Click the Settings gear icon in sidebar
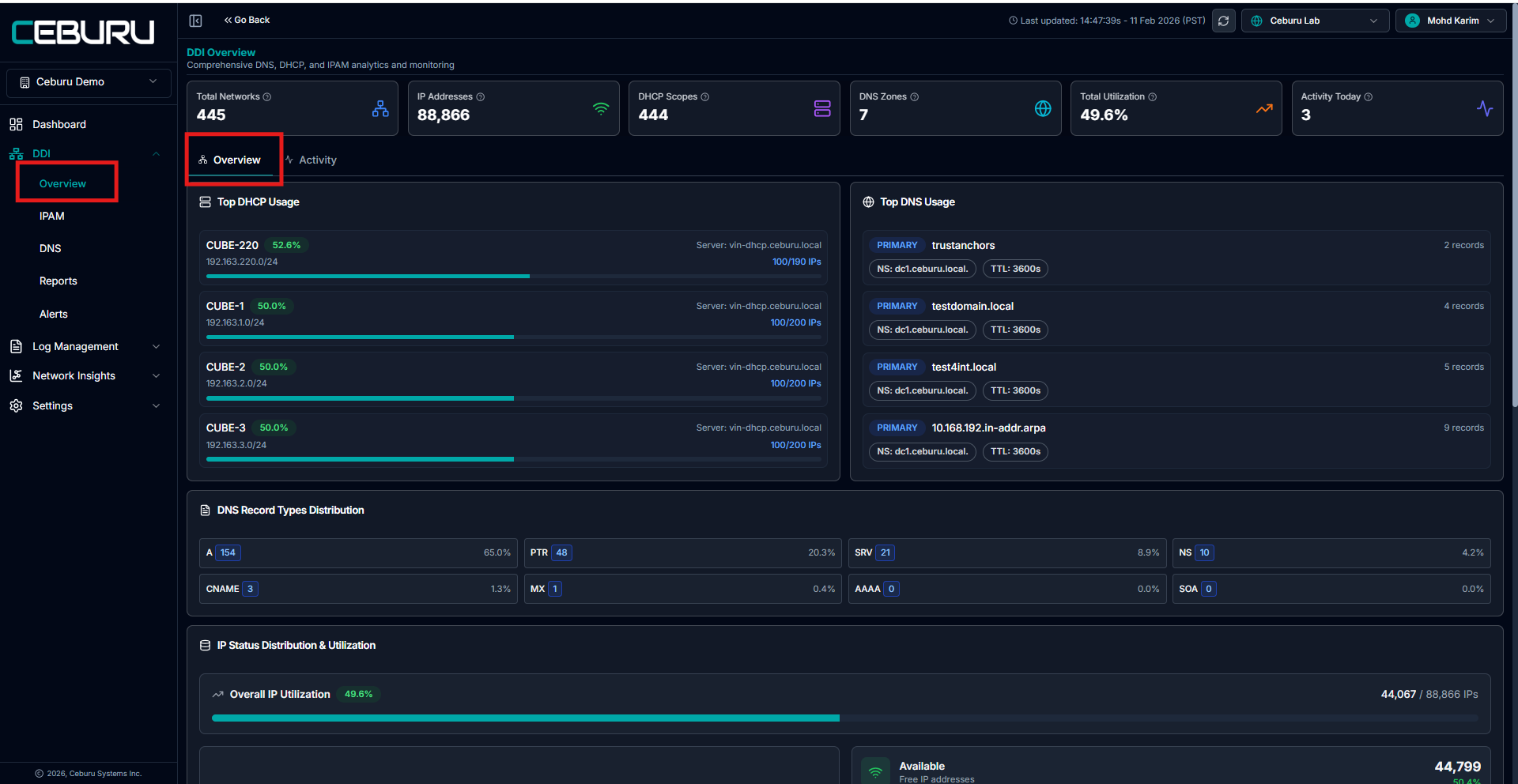1518x784 pixels. (16, 405)
